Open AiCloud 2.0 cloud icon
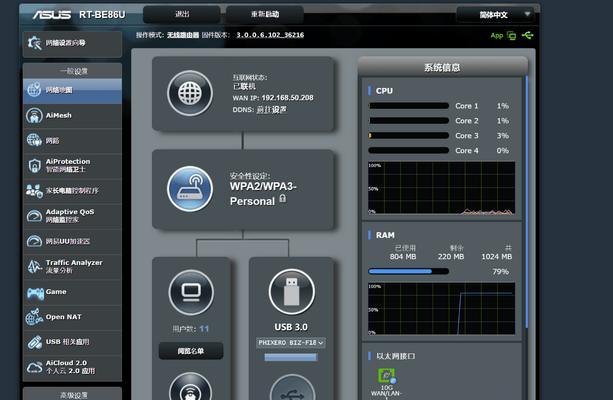 click(x=34, y=367)
